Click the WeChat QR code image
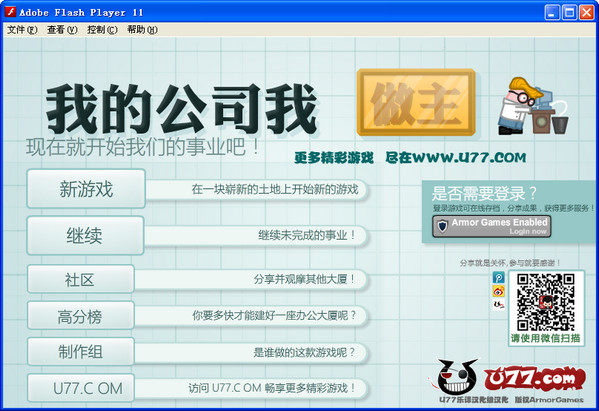Screen dimensions: 599x411 click(x=546, y=302)
